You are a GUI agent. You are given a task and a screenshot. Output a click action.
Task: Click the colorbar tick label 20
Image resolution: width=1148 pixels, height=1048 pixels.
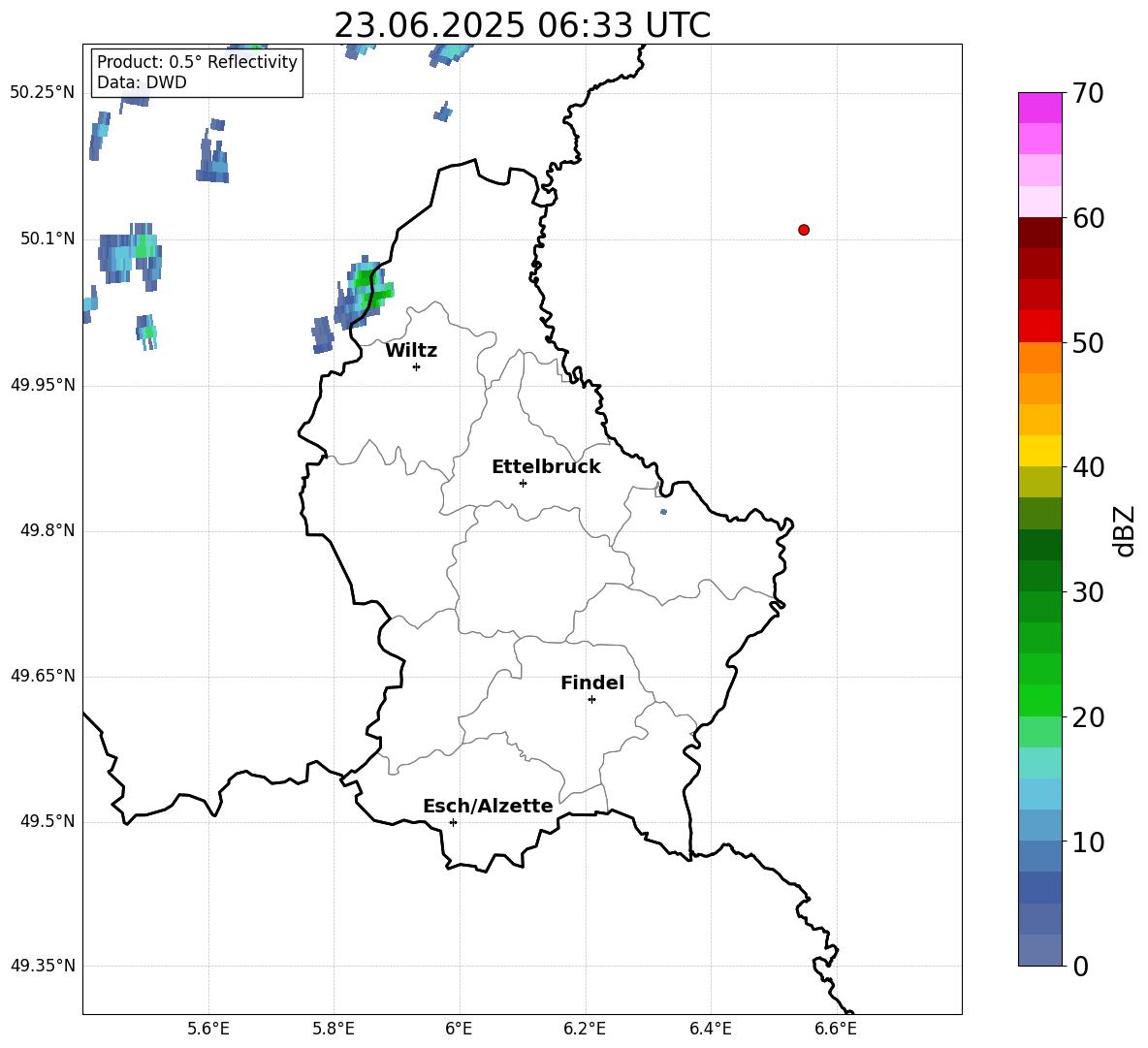pyautogui.click(x=1088, y=717)
